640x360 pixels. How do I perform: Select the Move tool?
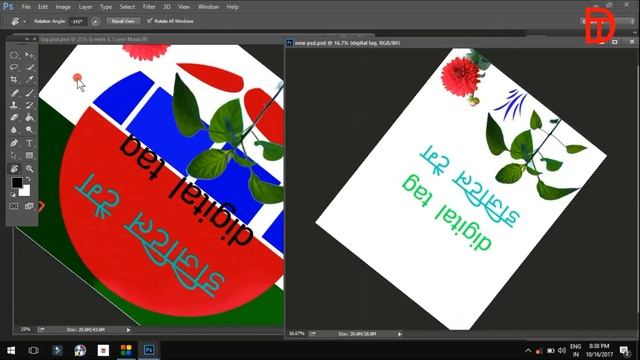[x=29, y=55]
